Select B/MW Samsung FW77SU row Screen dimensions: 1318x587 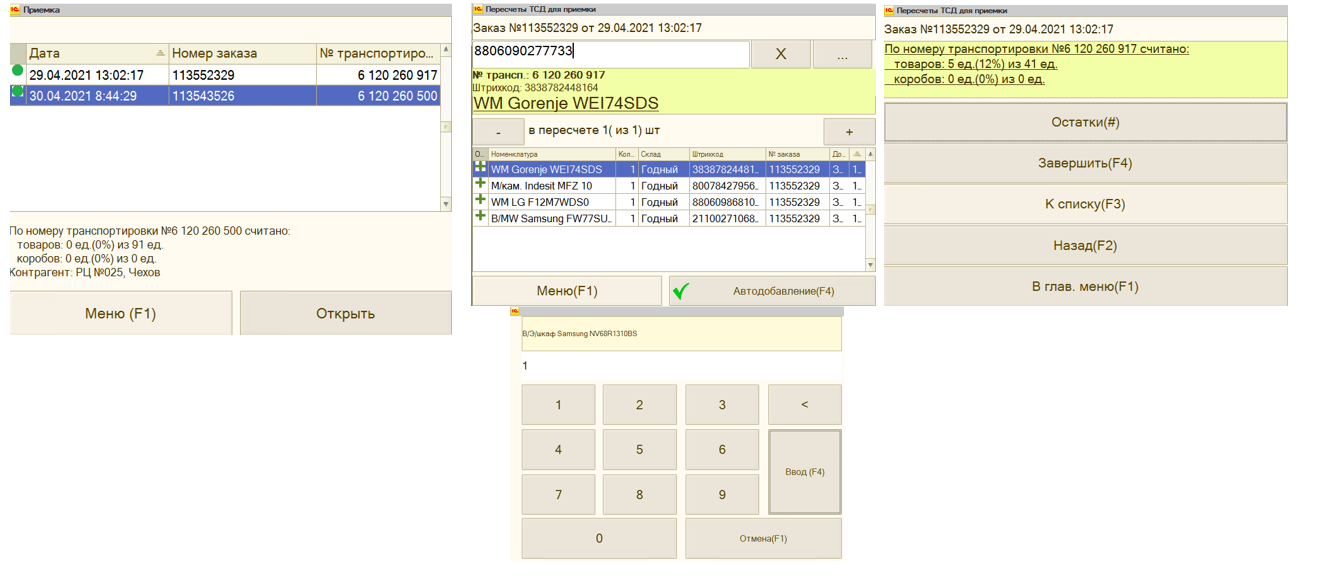(x=668, y=218)
